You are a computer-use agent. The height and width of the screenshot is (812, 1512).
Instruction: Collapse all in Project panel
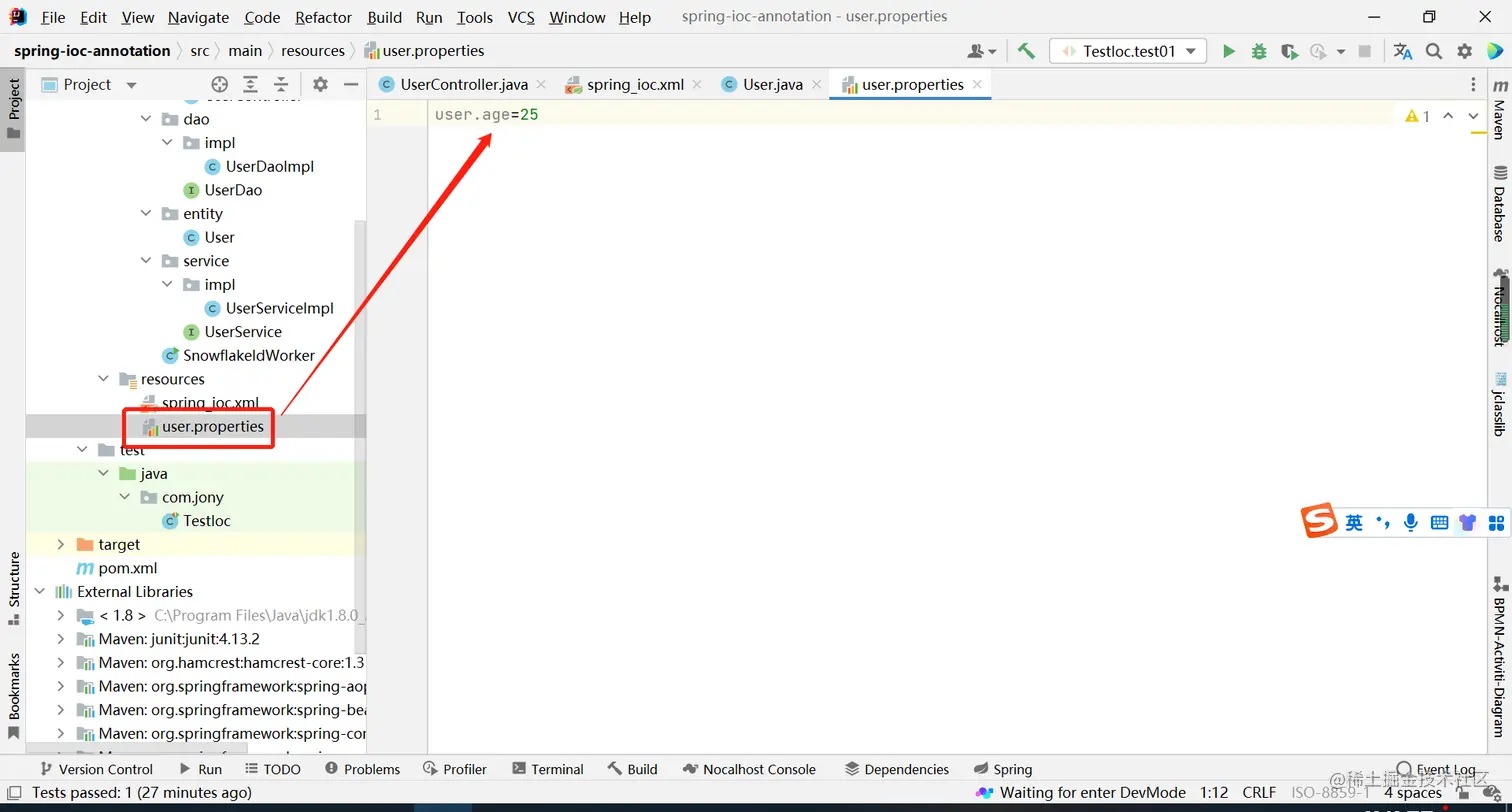tap(282, 85)
